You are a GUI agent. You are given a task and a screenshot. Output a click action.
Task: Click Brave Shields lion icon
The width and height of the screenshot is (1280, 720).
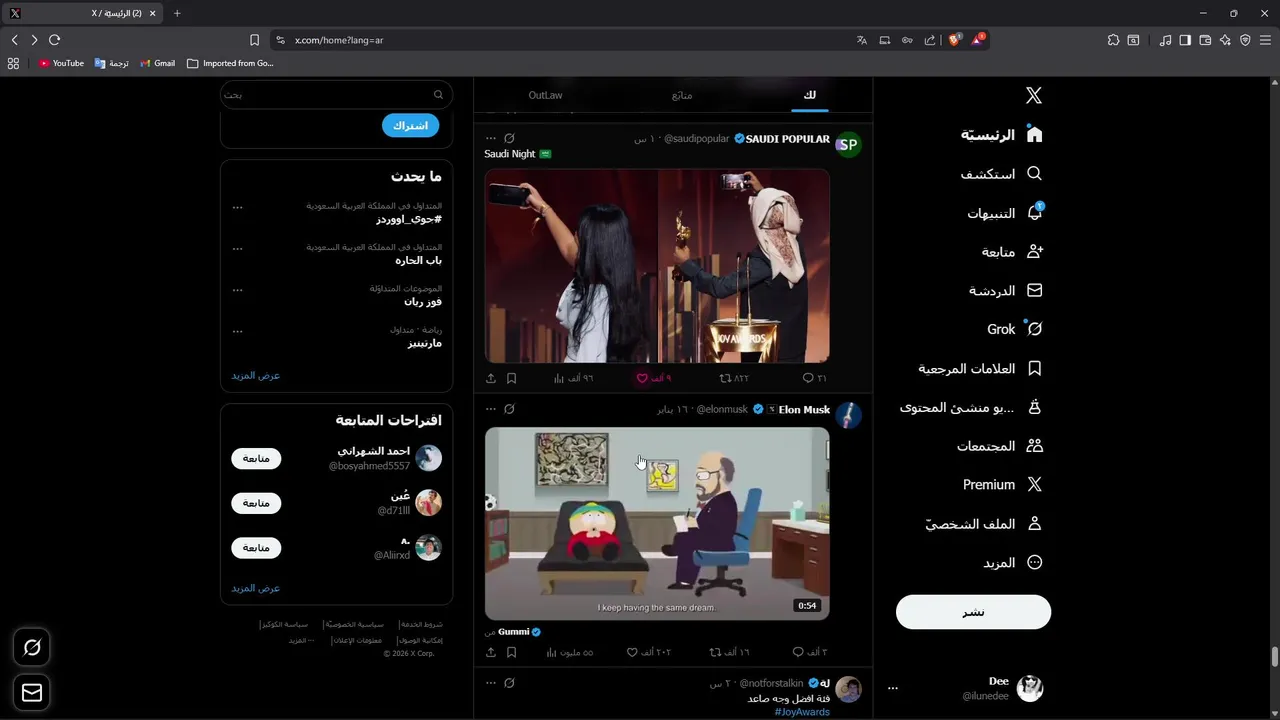click(954, 40)
